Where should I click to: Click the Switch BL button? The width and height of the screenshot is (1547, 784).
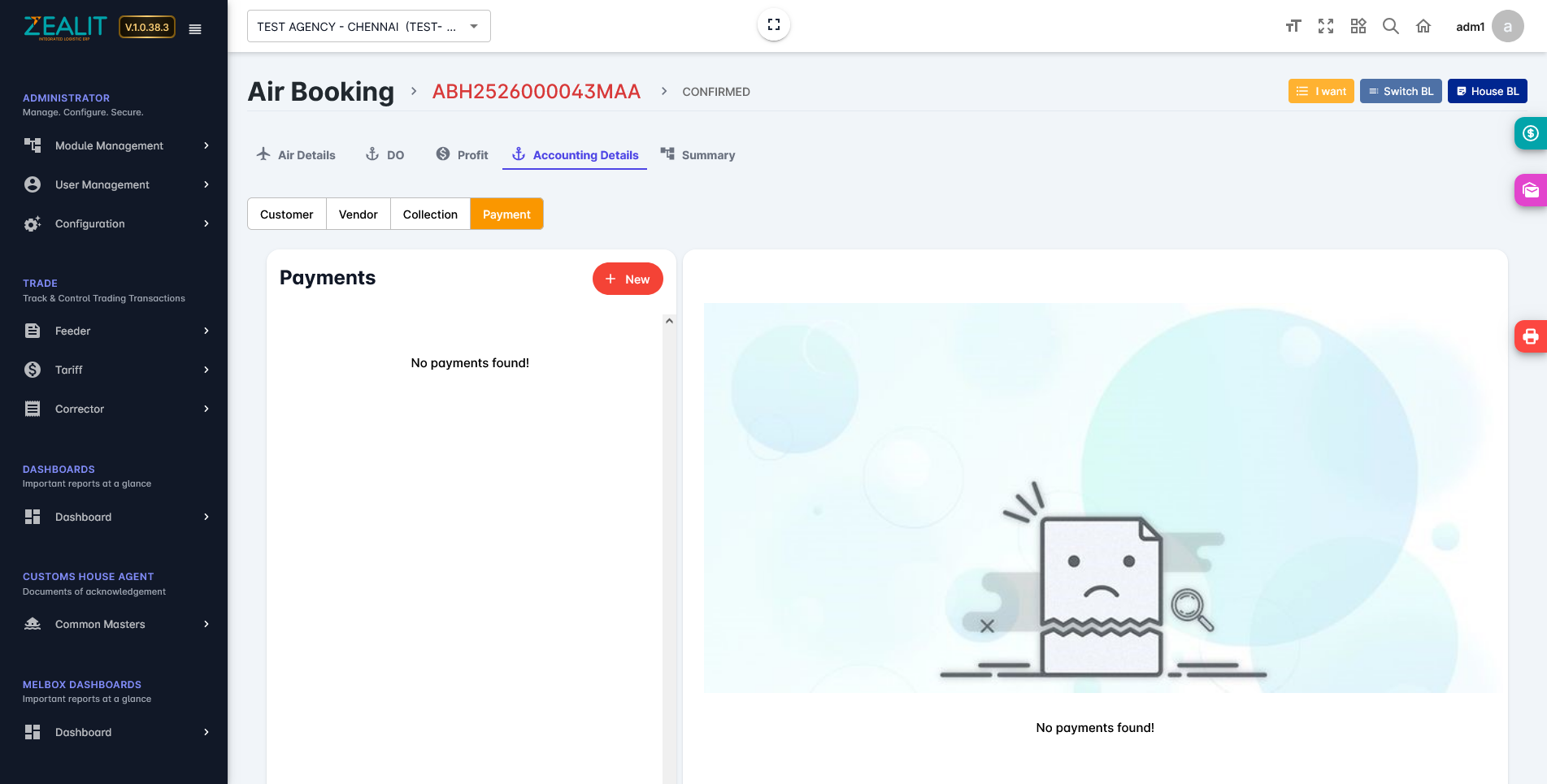tap(1400, 92)
